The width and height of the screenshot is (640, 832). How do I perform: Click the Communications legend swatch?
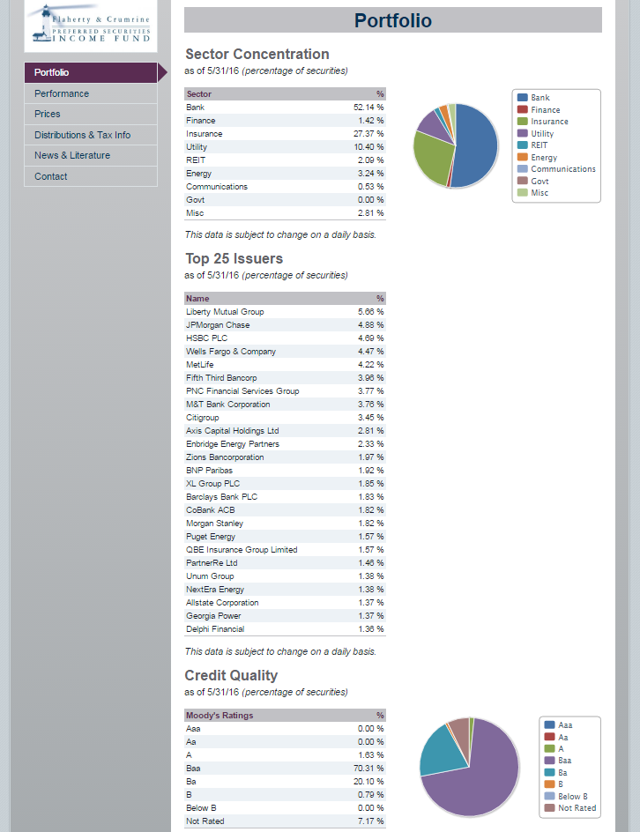tap(522, 169)
